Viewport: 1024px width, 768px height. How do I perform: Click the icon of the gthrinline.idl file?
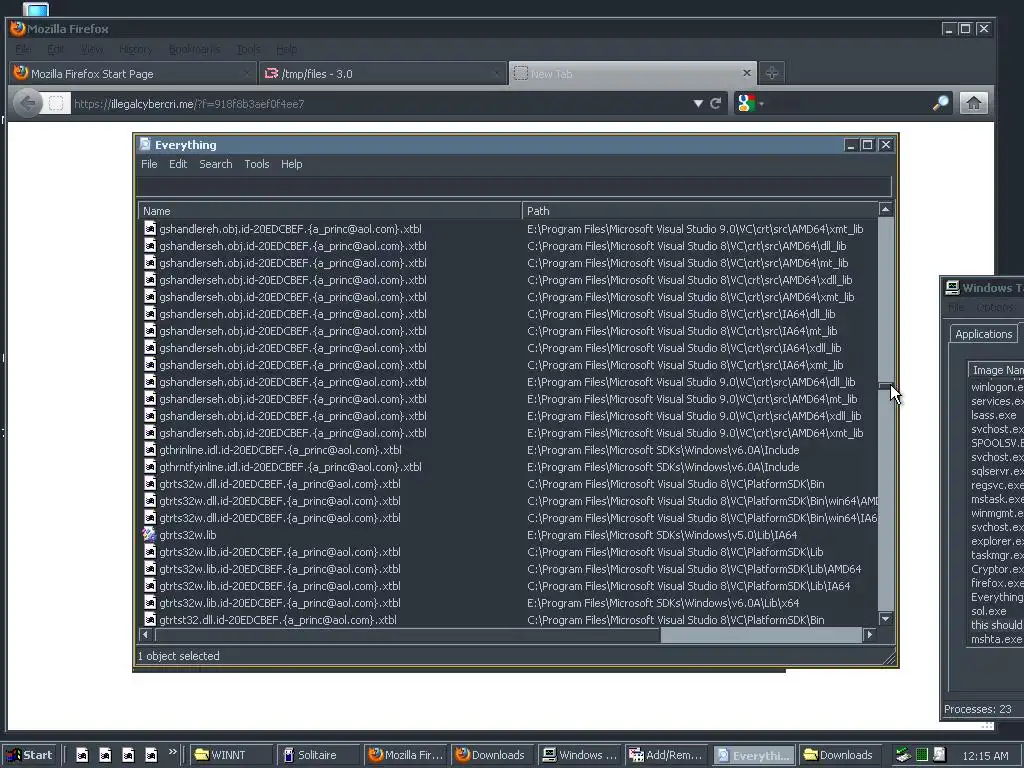tap(150, 450)
